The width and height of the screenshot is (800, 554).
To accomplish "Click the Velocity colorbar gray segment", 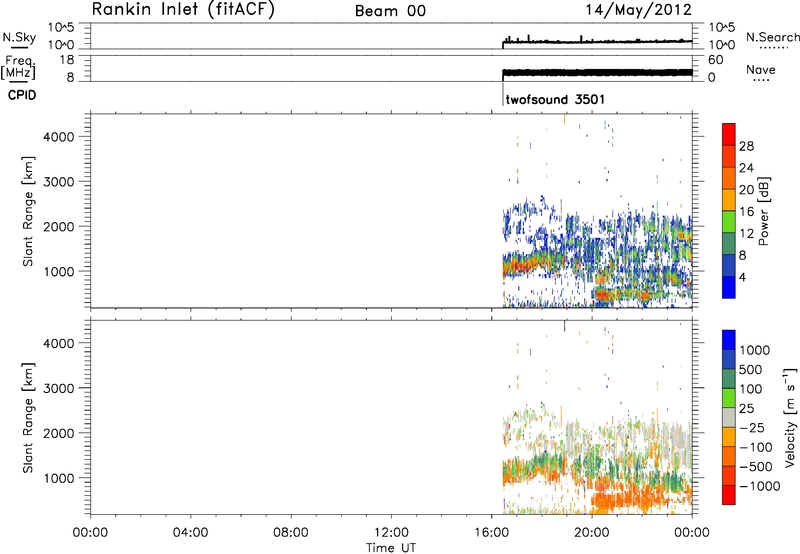I will click(729, 417).
